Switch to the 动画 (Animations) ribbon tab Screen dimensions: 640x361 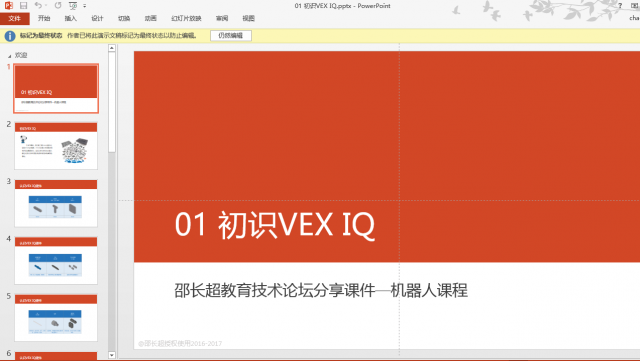tap(151, 18)
